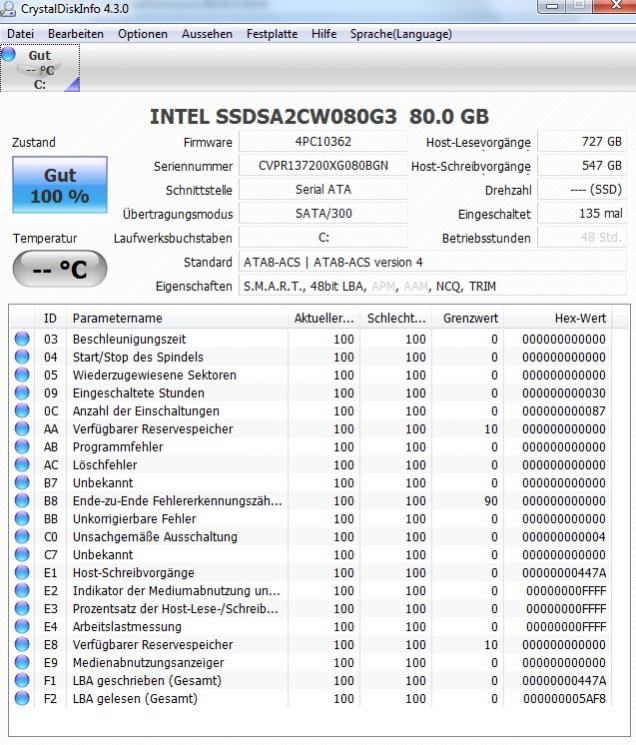Click the status icon for Löschfehler
This screenshot has height=745, width=636.
[x=22, y=465]
